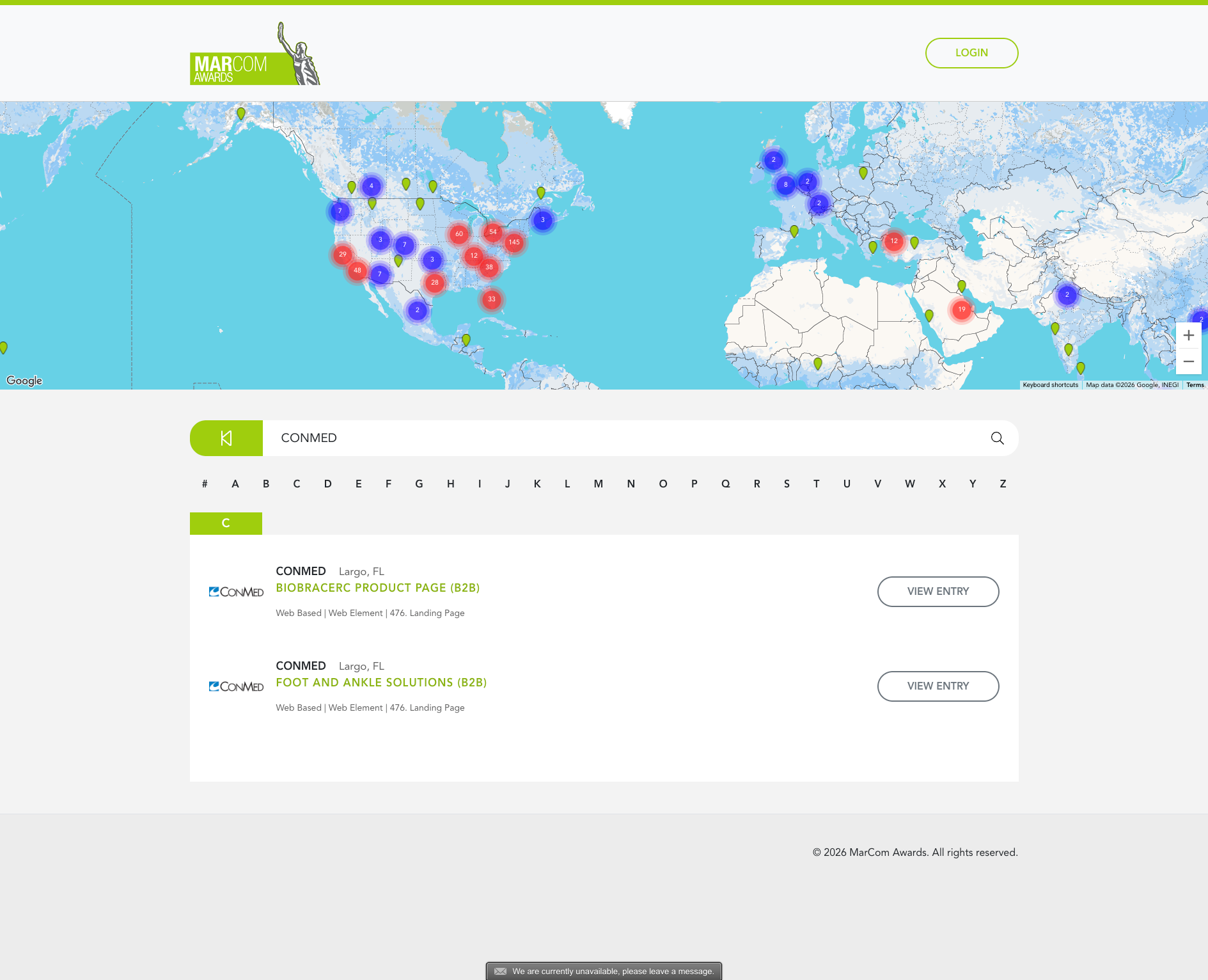
Task: Zoom out on the map
Action: (1188, 361)
